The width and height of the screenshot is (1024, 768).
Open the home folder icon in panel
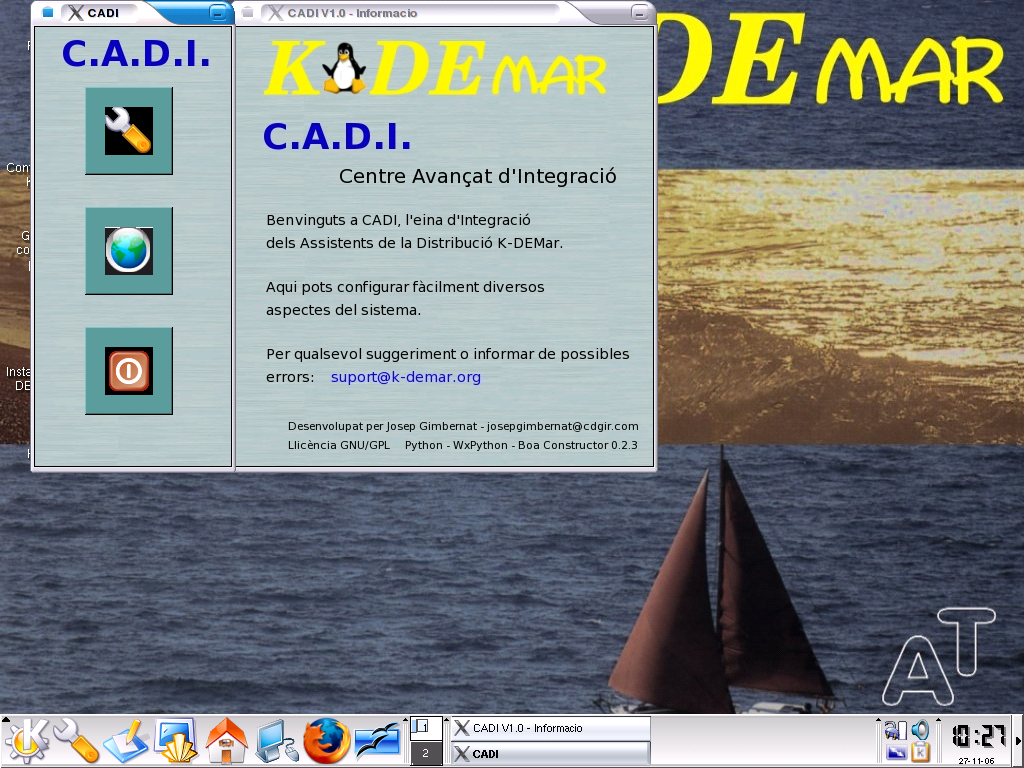227,741
